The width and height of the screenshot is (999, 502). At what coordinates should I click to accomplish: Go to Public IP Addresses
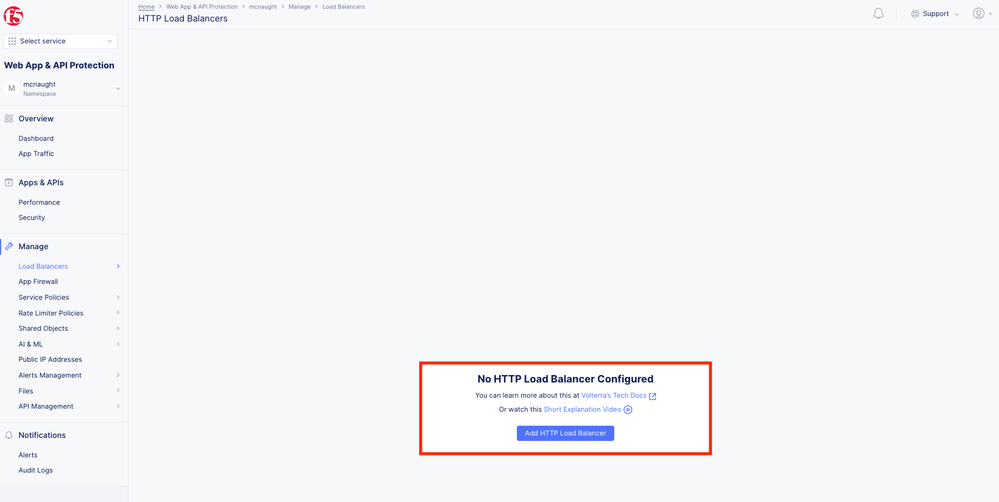click(x=50, y=359)
